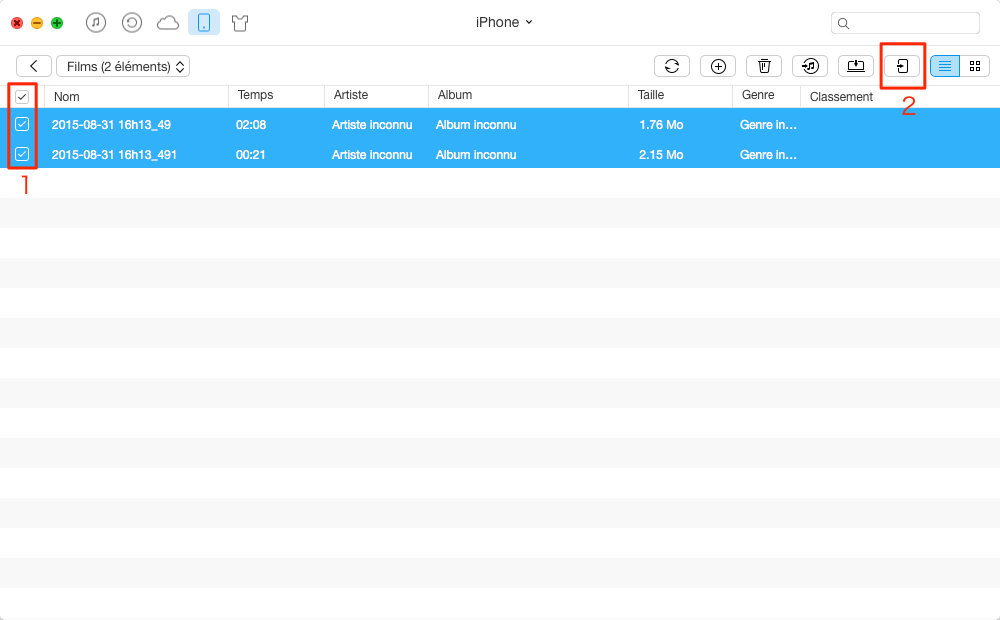Click the delete trash button
The width and height of the screenshot is (1000, 620).
(x=764, y=66)
